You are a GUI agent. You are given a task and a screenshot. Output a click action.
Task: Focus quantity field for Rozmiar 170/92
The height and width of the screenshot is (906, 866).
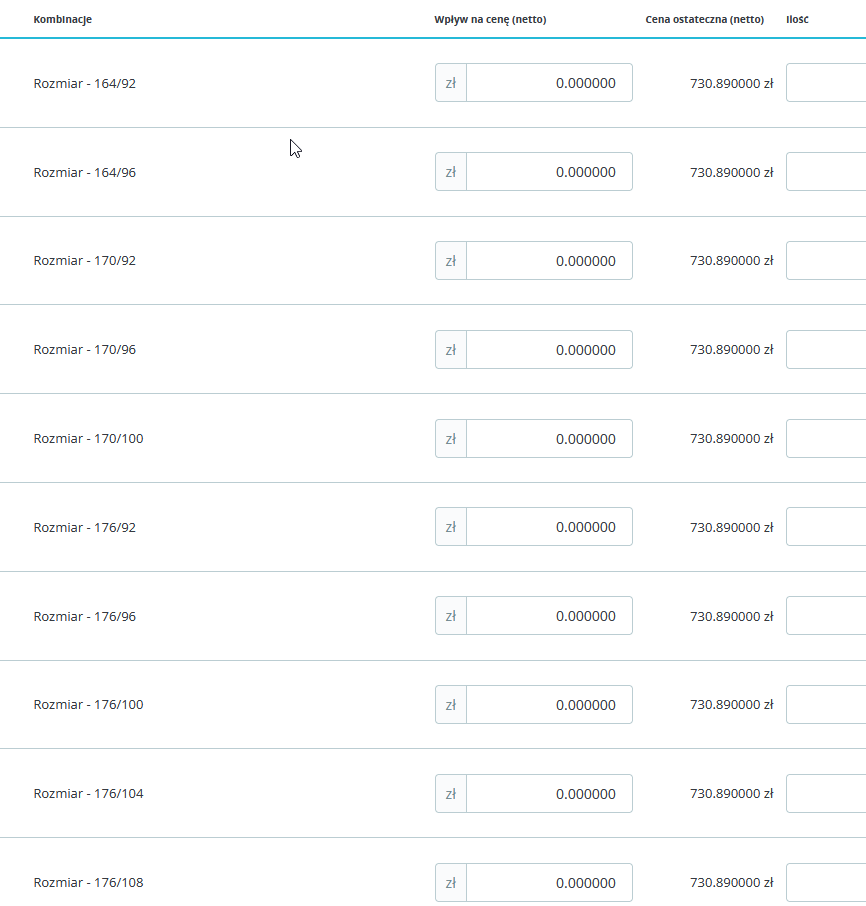pos(826,261)
